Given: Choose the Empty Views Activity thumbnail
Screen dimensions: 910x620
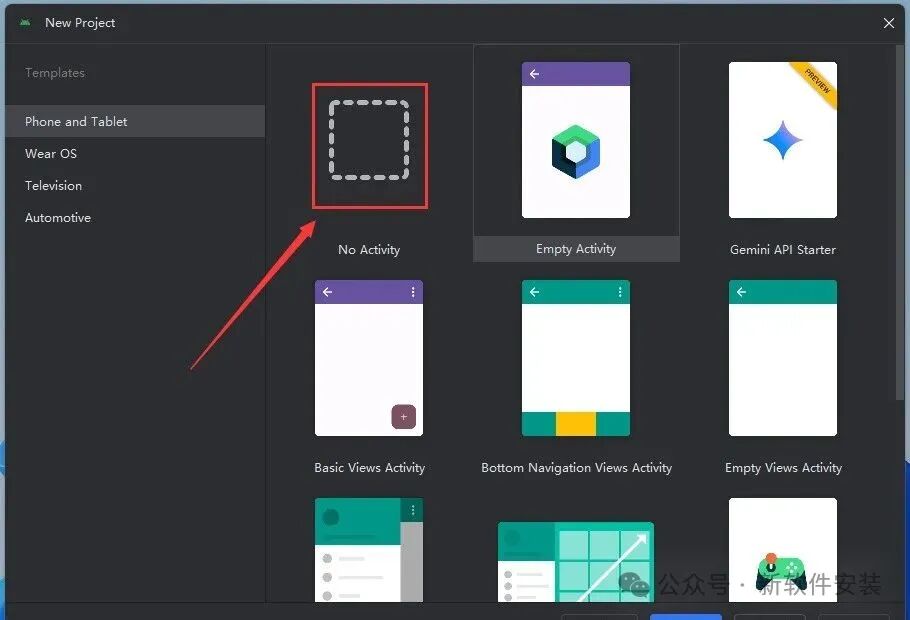Looking at the screenshot, I should (x=783, y=358).
